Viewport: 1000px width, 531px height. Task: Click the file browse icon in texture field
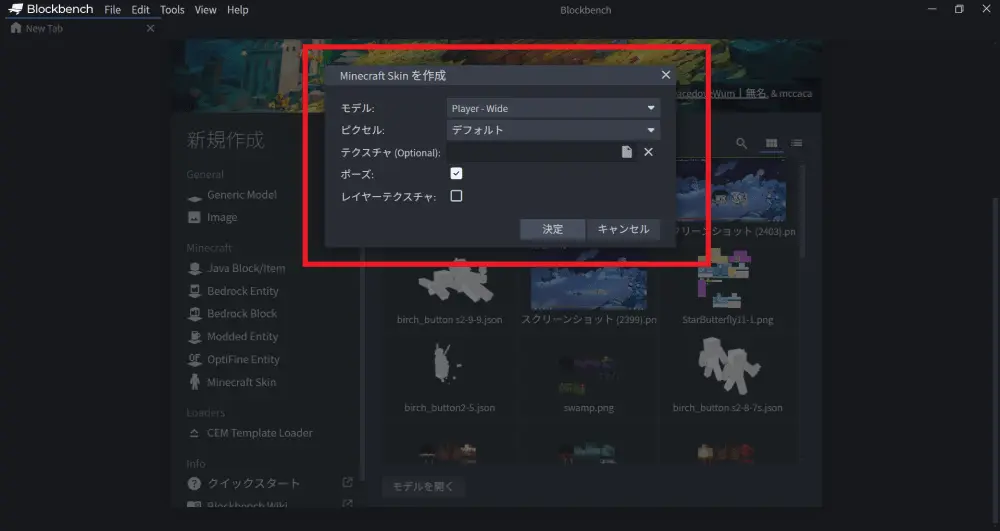pyautogui.click(x=627, y=152)
